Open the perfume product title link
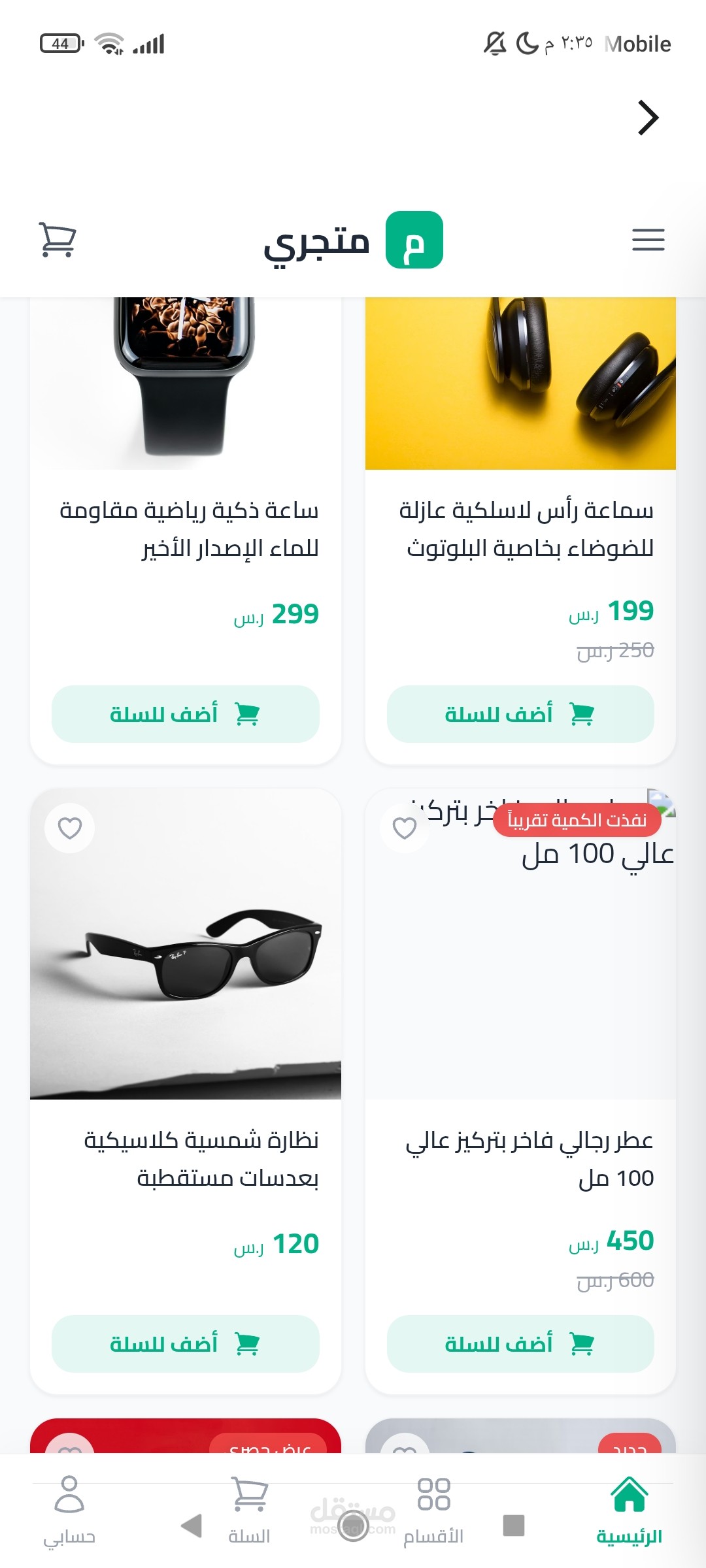This screenshot has width=706, height=1568. point(529,1158)
